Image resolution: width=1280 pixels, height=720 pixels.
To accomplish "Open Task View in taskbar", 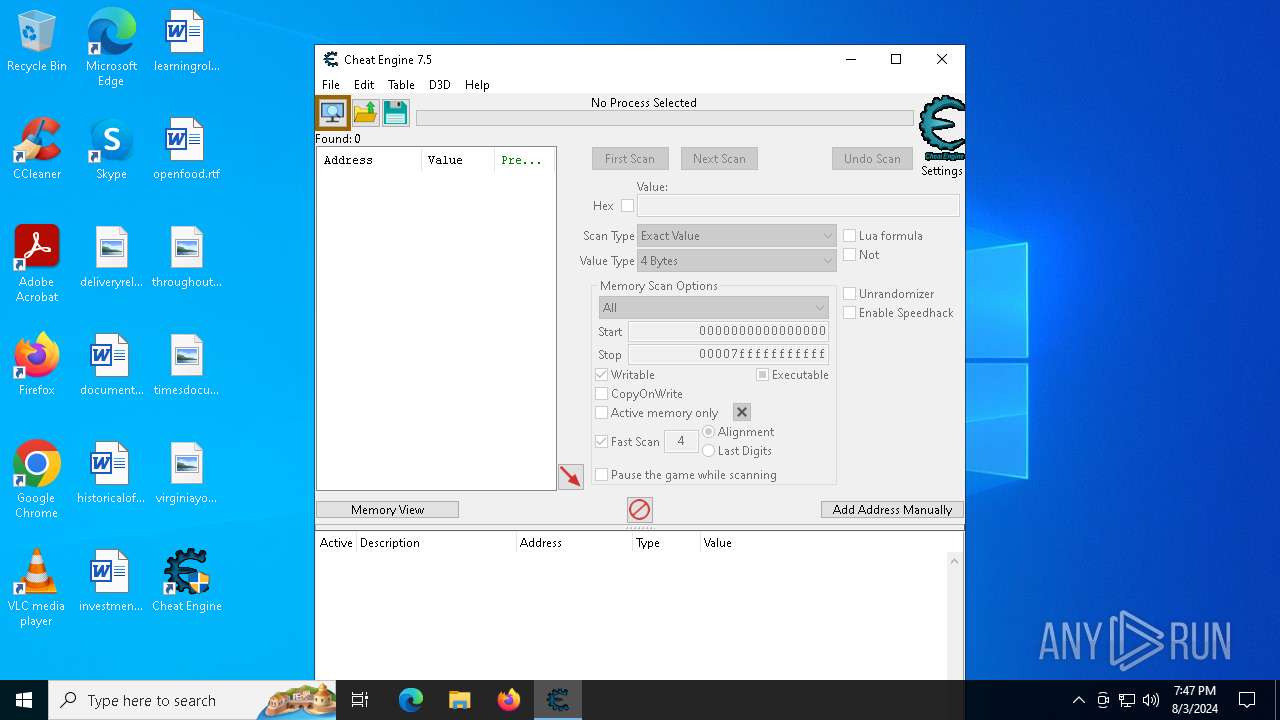I will tap(360, 700).
